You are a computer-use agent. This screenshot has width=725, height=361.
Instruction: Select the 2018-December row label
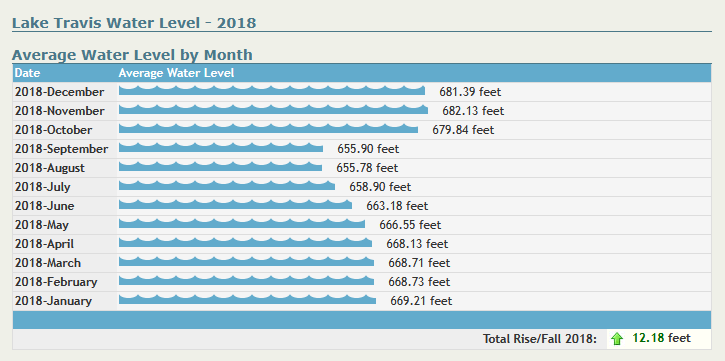tap(59, 92)
